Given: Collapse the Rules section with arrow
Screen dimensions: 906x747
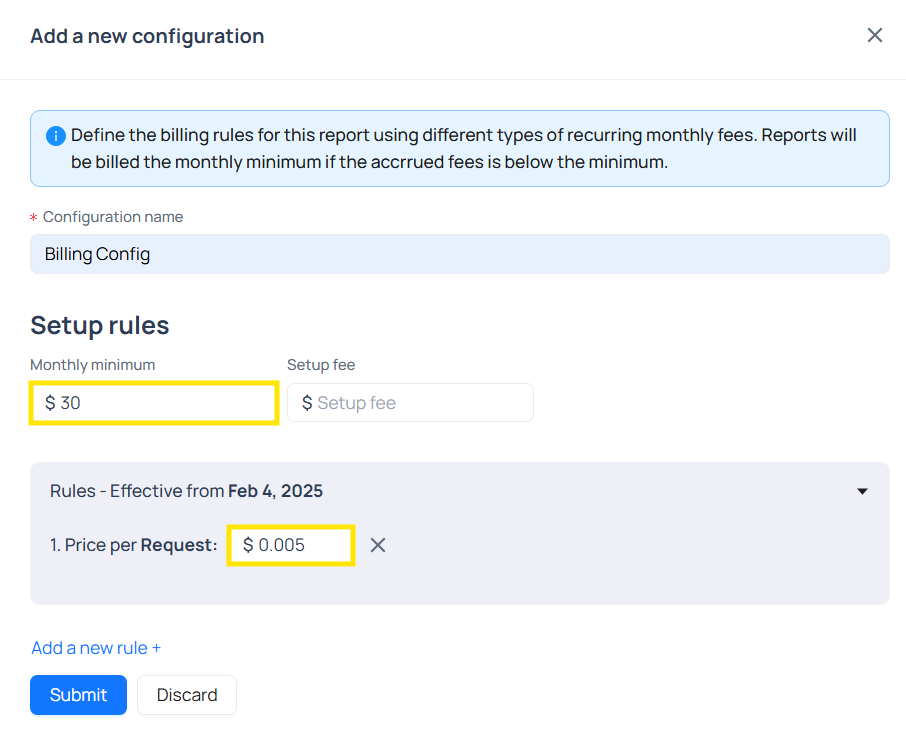Looking at the screenshot, I should coord(862,491).
